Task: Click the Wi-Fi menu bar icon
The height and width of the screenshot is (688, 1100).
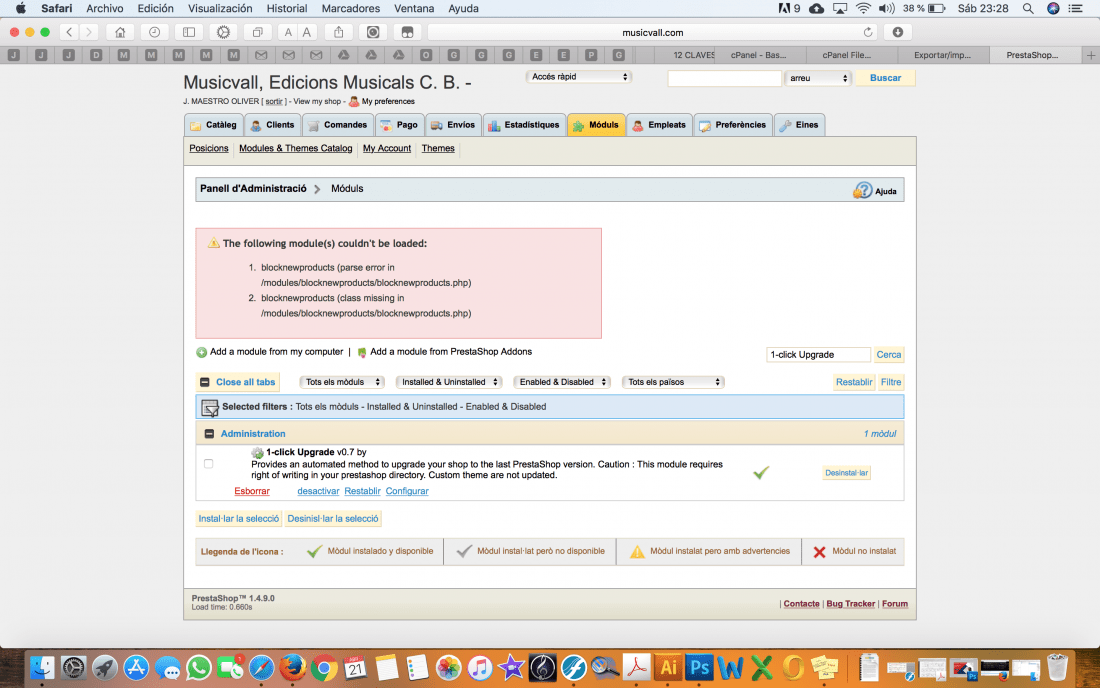Action: (864, 8)
